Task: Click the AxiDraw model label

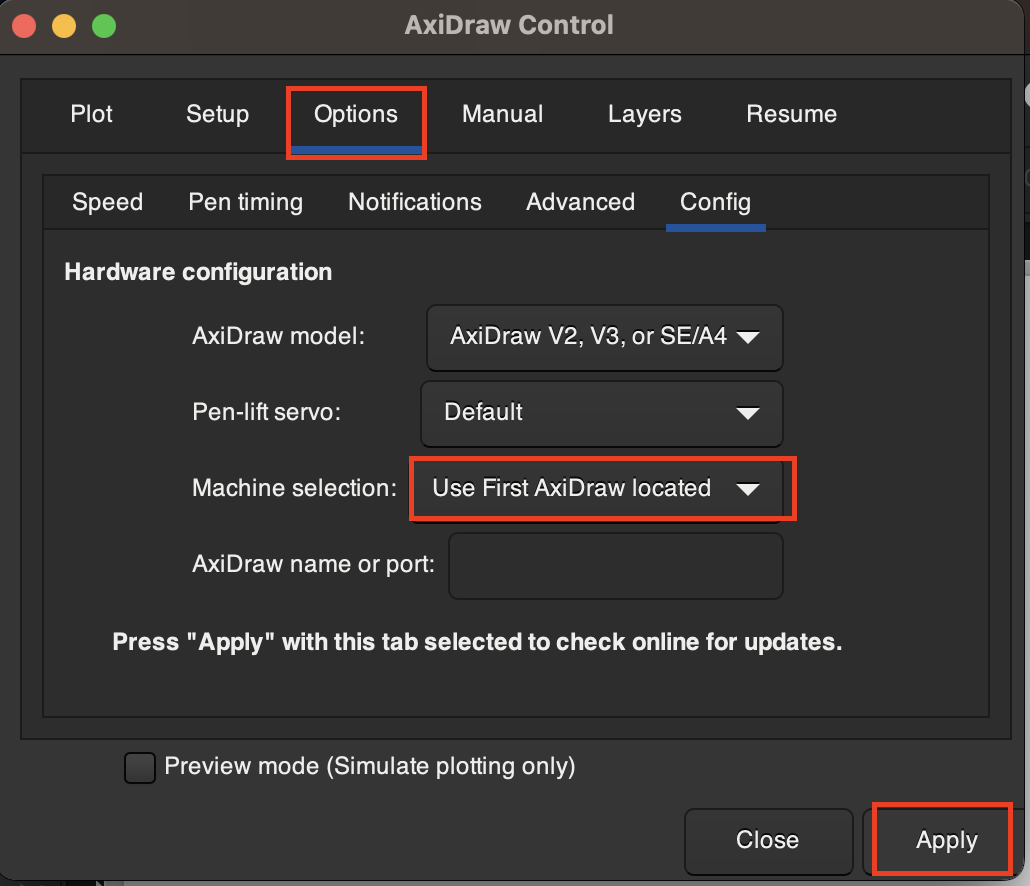Action: pyautogui.click(x=278, y=336)
